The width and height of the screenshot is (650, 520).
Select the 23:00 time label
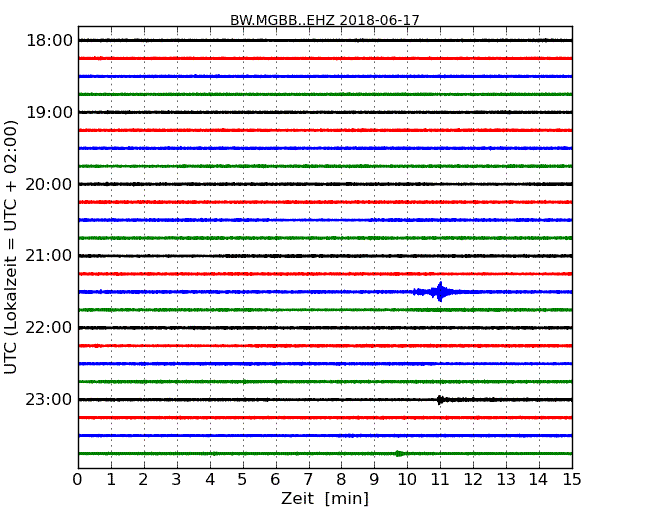49,399
